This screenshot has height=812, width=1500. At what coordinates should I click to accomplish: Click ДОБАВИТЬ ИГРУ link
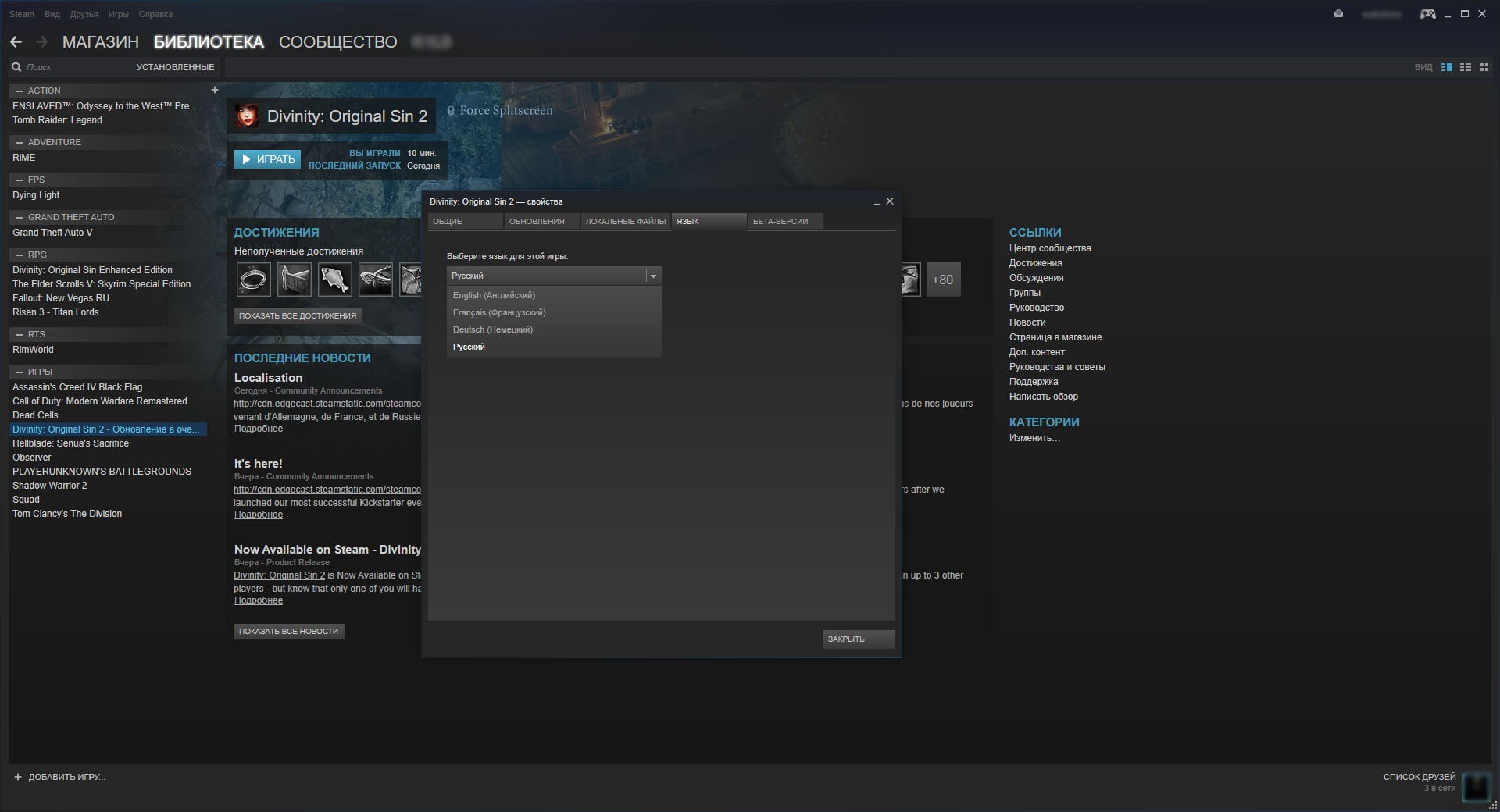[66, 777]
